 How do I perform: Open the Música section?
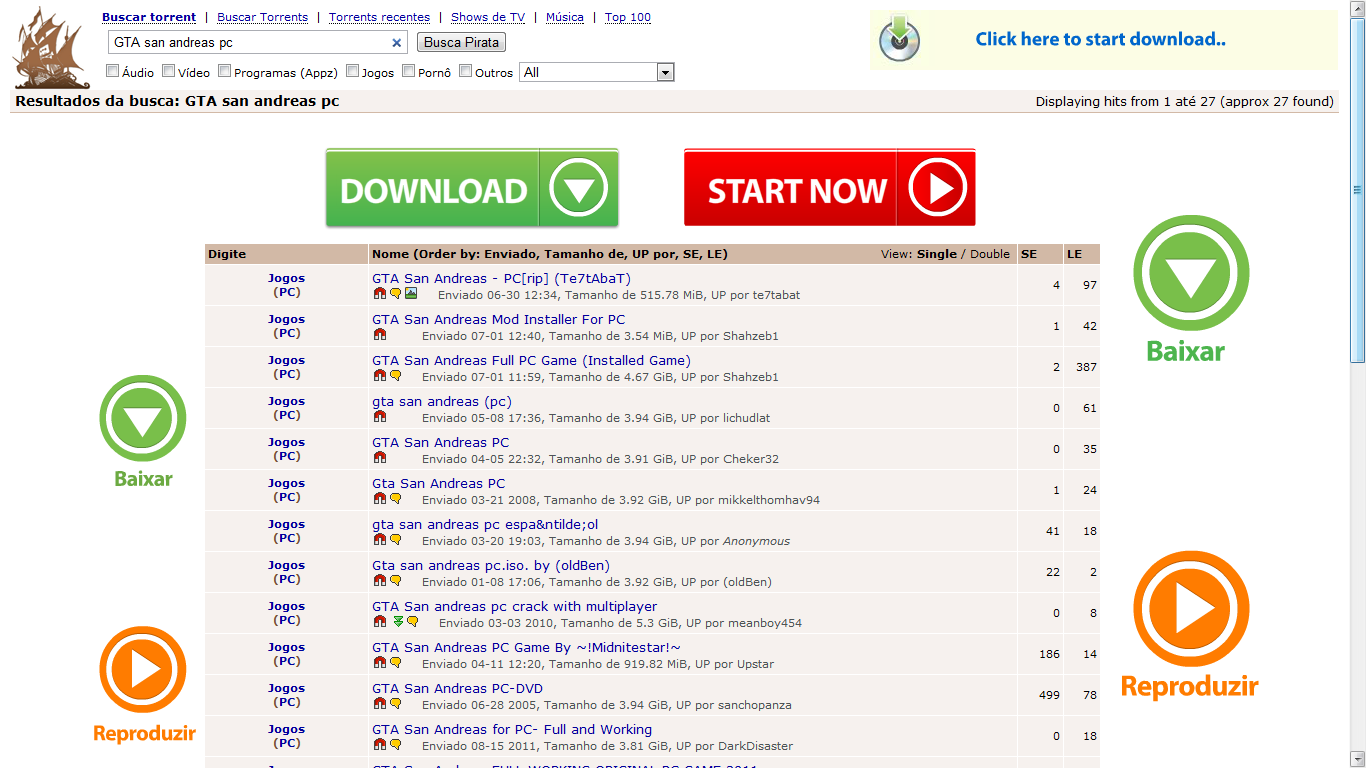coord(565,17)
